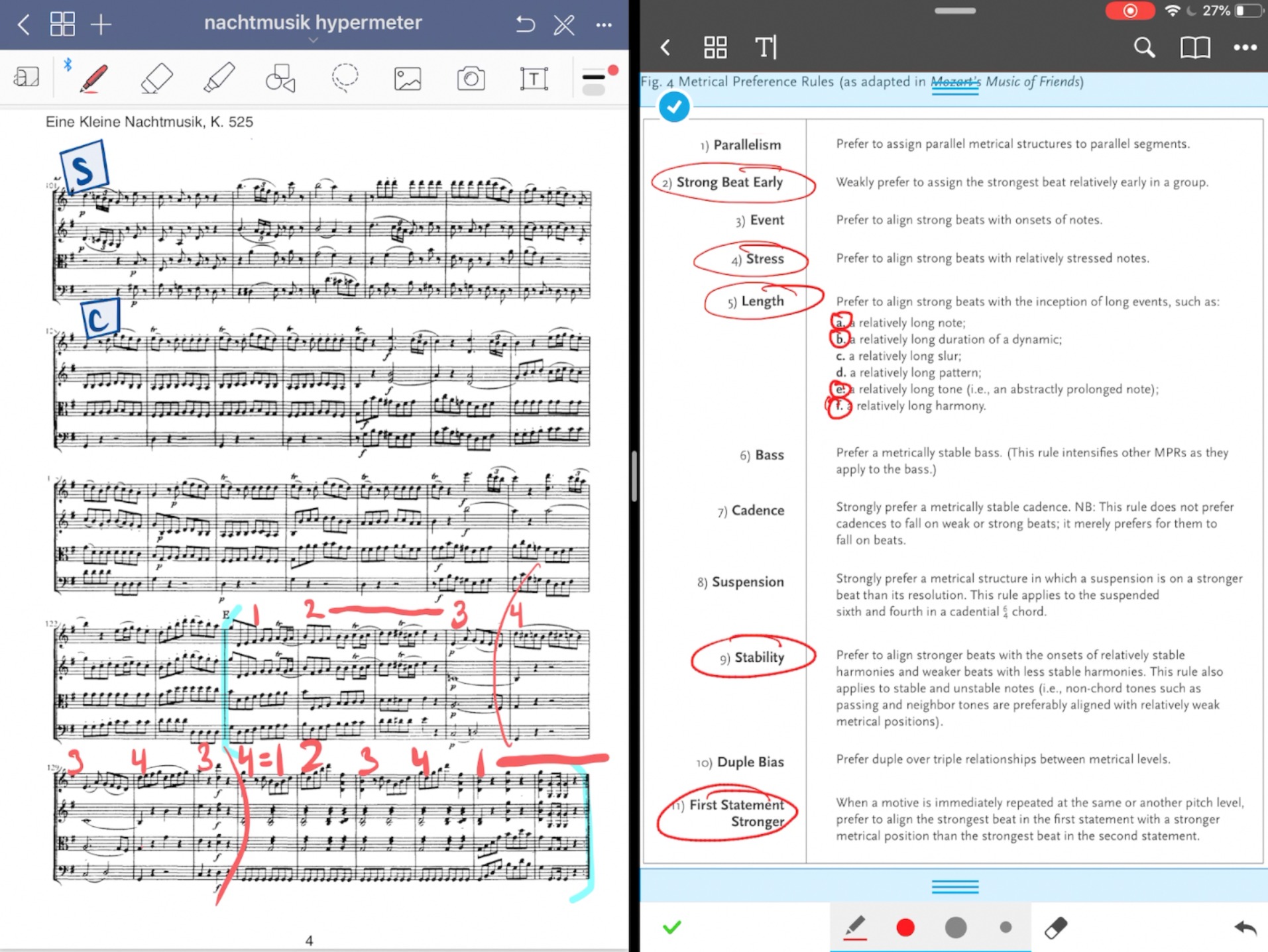Open the page thumbnails grid in the notebook app

click(x=62, y=25)
